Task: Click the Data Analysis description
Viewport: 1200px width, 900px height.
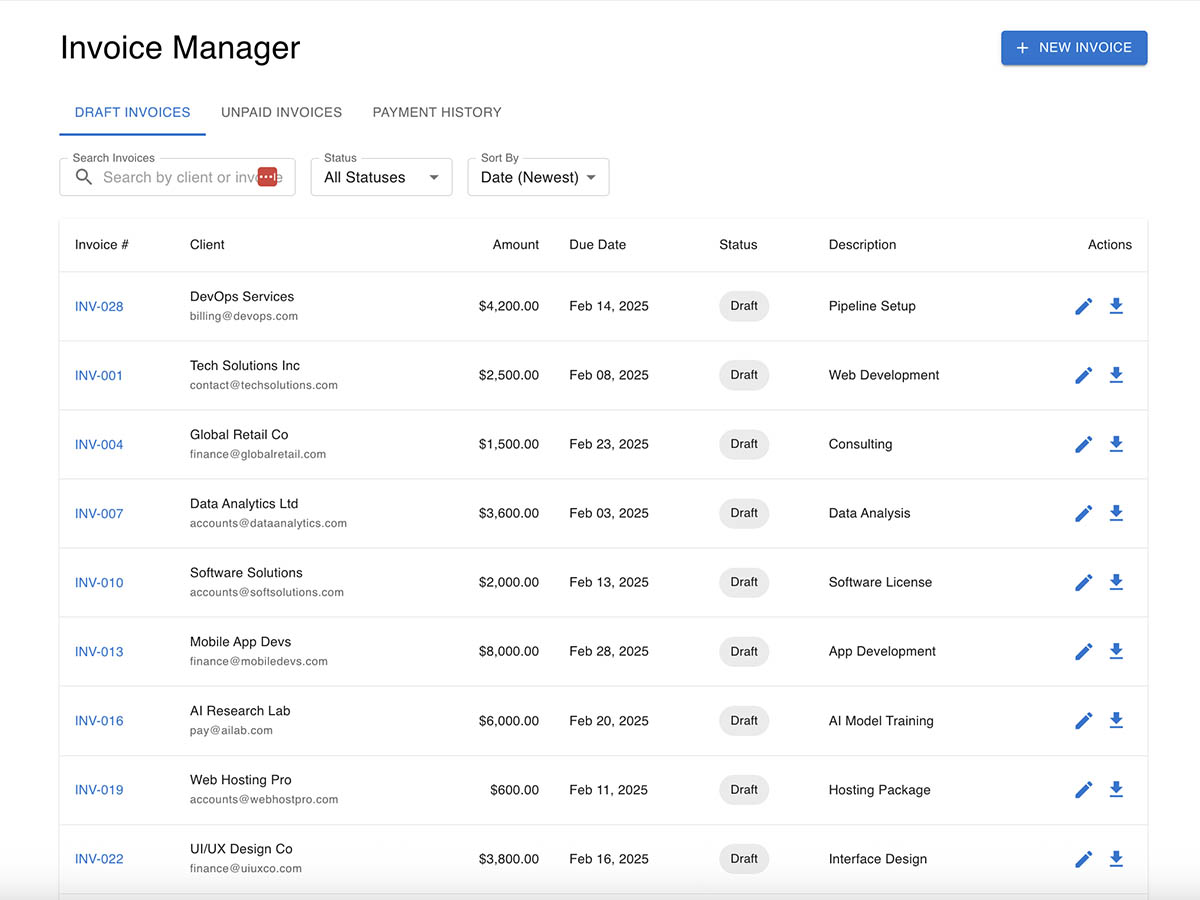Action: (x=870, y=513)
